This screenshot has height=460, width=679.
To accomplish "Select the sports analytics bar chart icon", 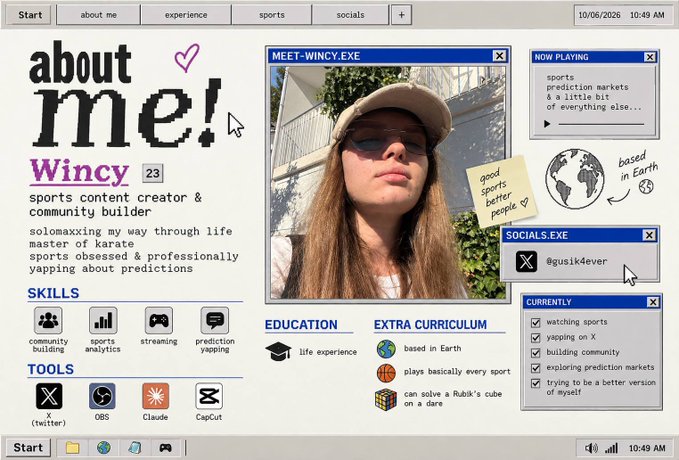I will tap(103, 321).
